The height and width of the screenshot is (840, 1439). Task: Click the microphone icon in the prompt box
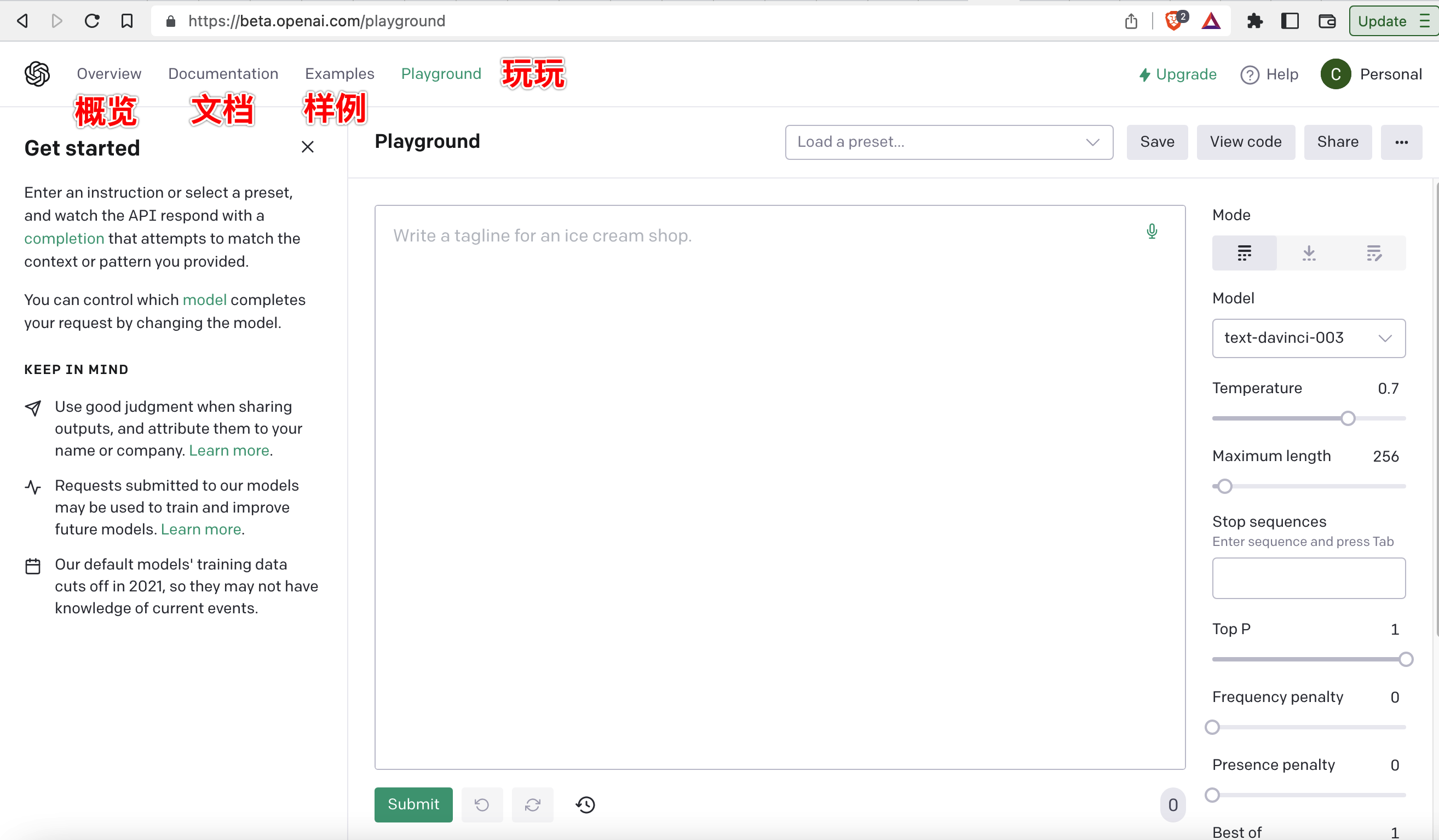pyautogui.click(x=1152, y=232)
